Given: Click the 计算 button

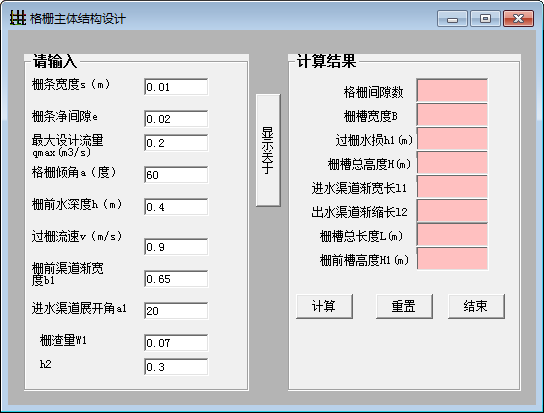Looking at the screenshot, I should click(324, 306).
